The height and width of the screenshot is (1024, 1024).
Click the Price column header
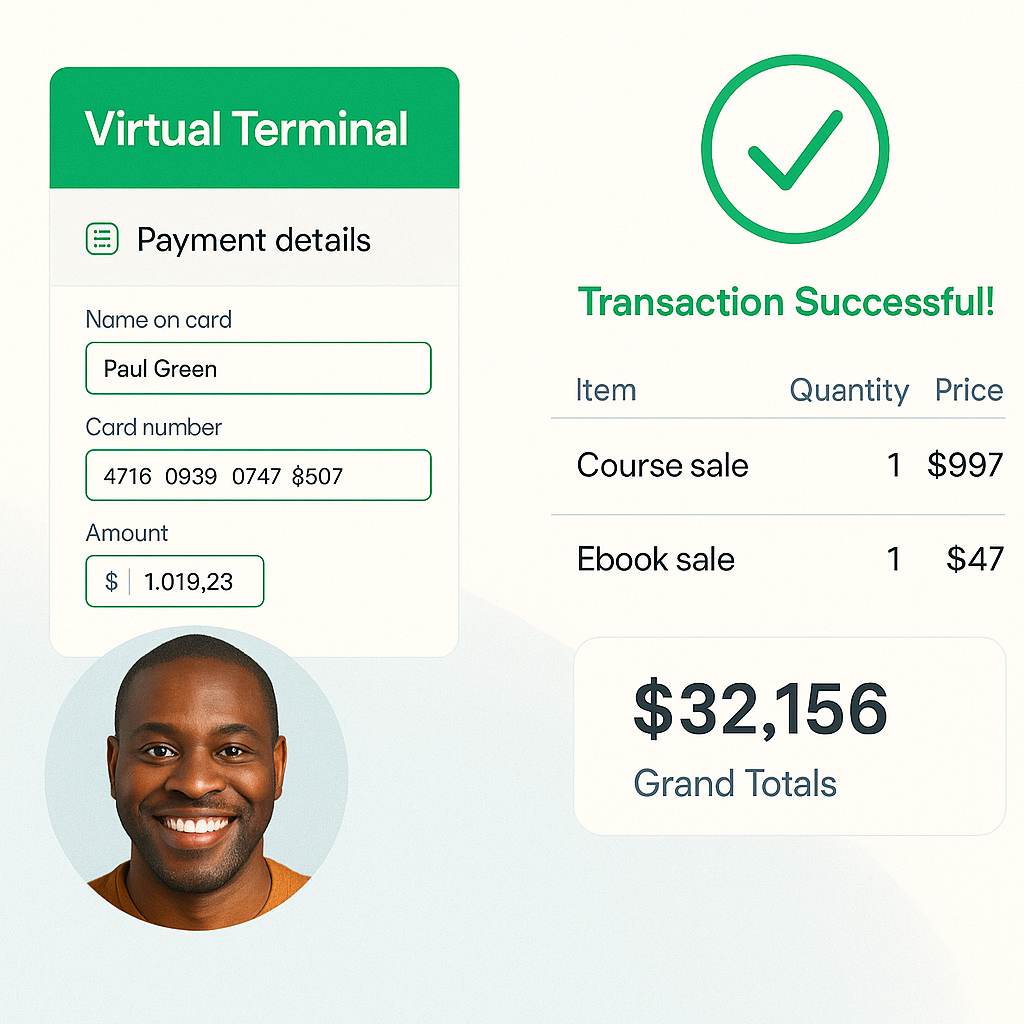(969, 390)
